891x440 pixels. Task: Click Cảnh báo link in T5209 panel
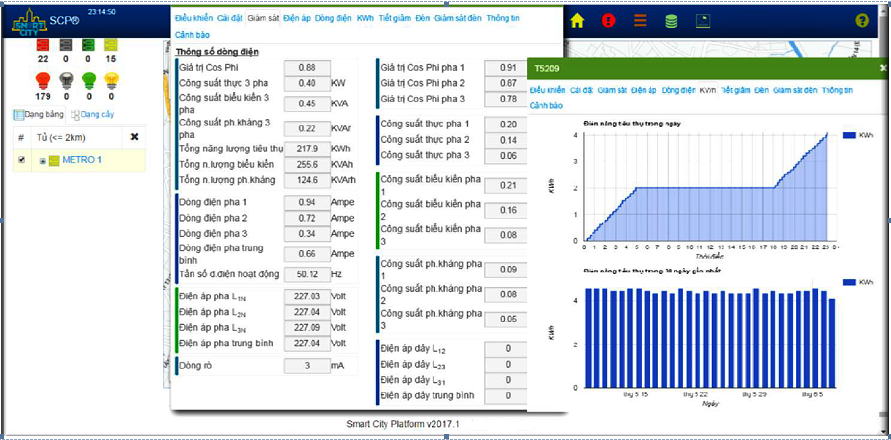point(547,104)
